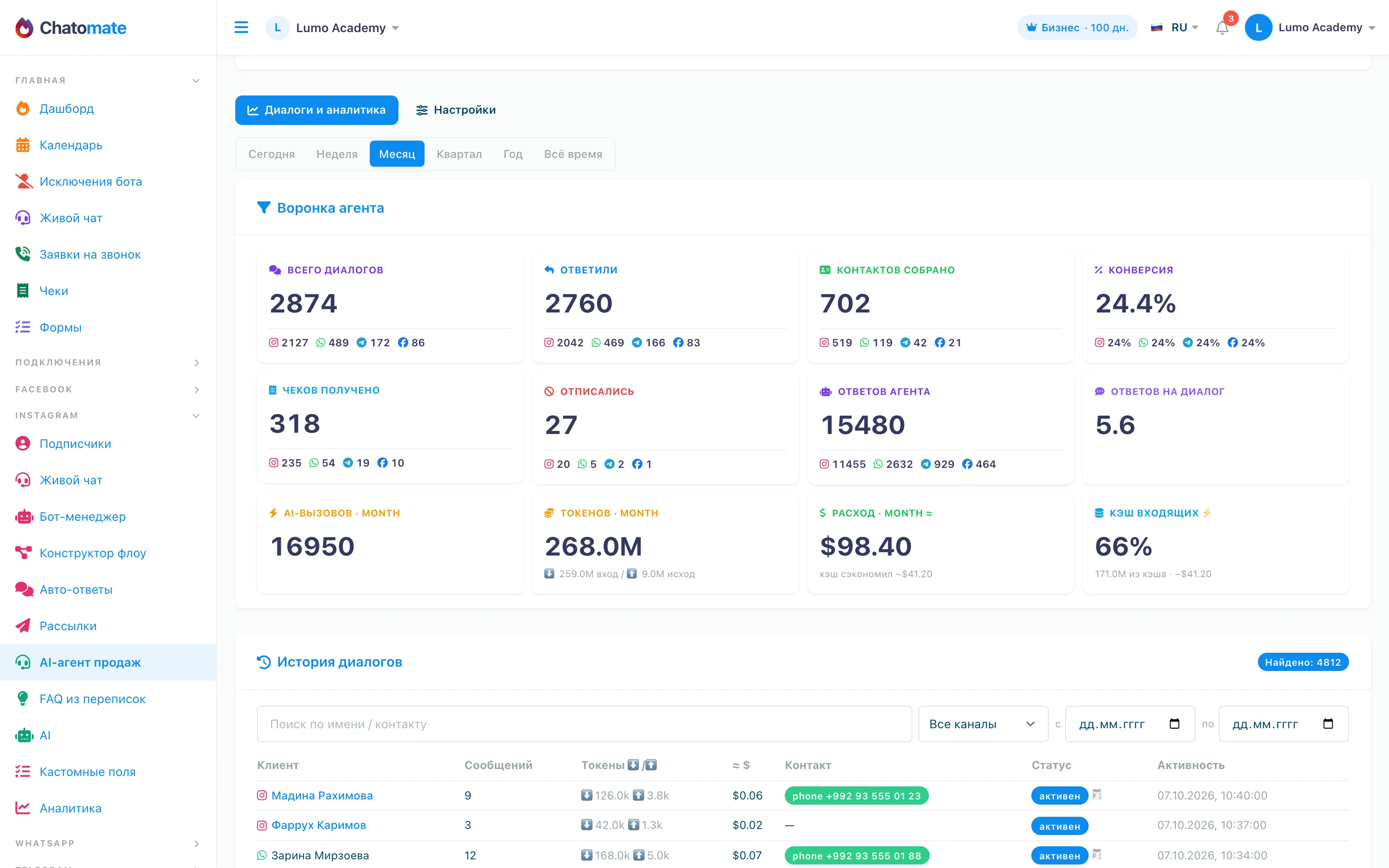Image resolution: width=1389 pixels, height=868 pixels.
Task: Switch to Диалоги и аналитика tab
Action: 317,110
